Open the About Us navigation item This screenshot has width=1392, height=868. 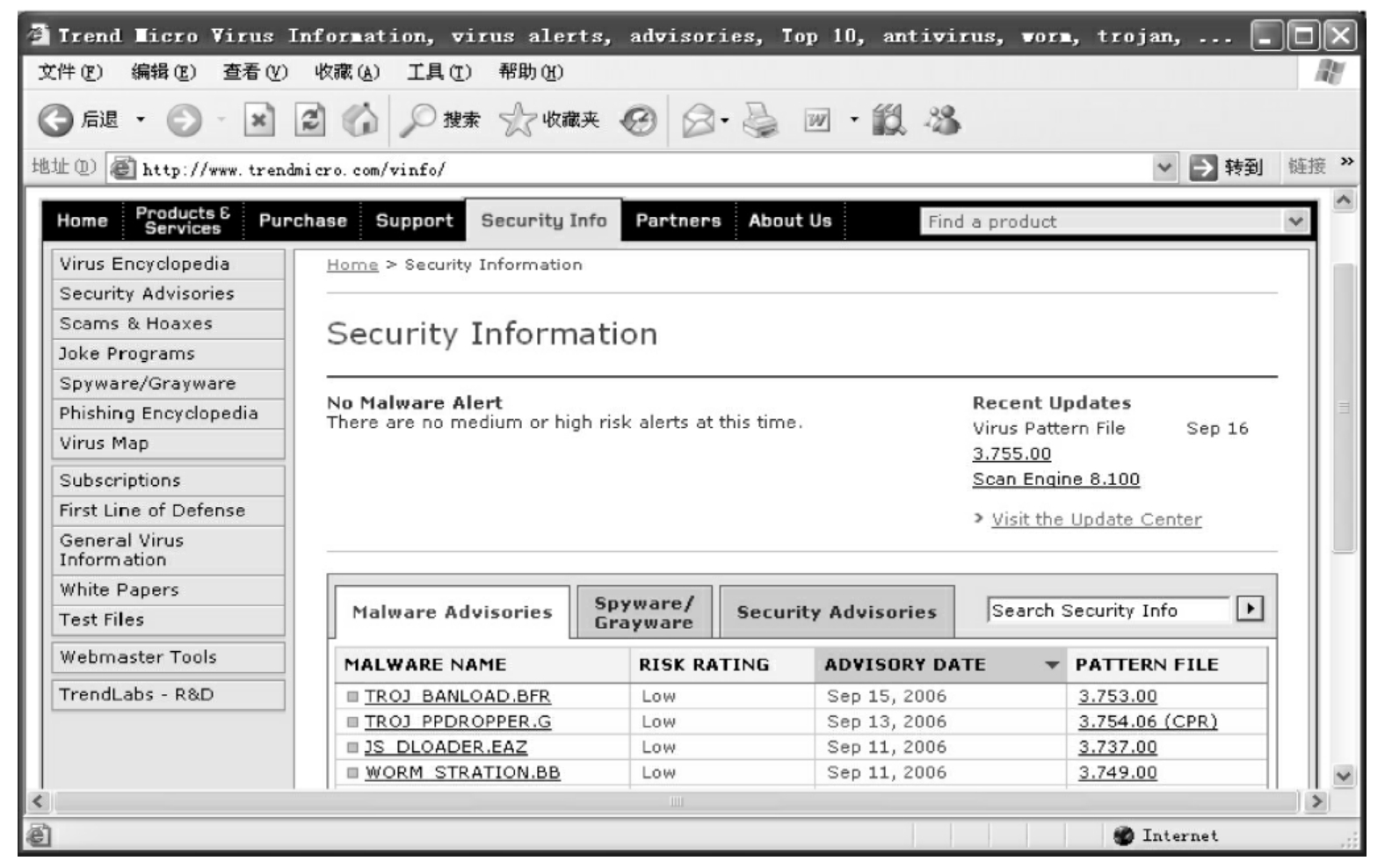click(x=790, y=221)
